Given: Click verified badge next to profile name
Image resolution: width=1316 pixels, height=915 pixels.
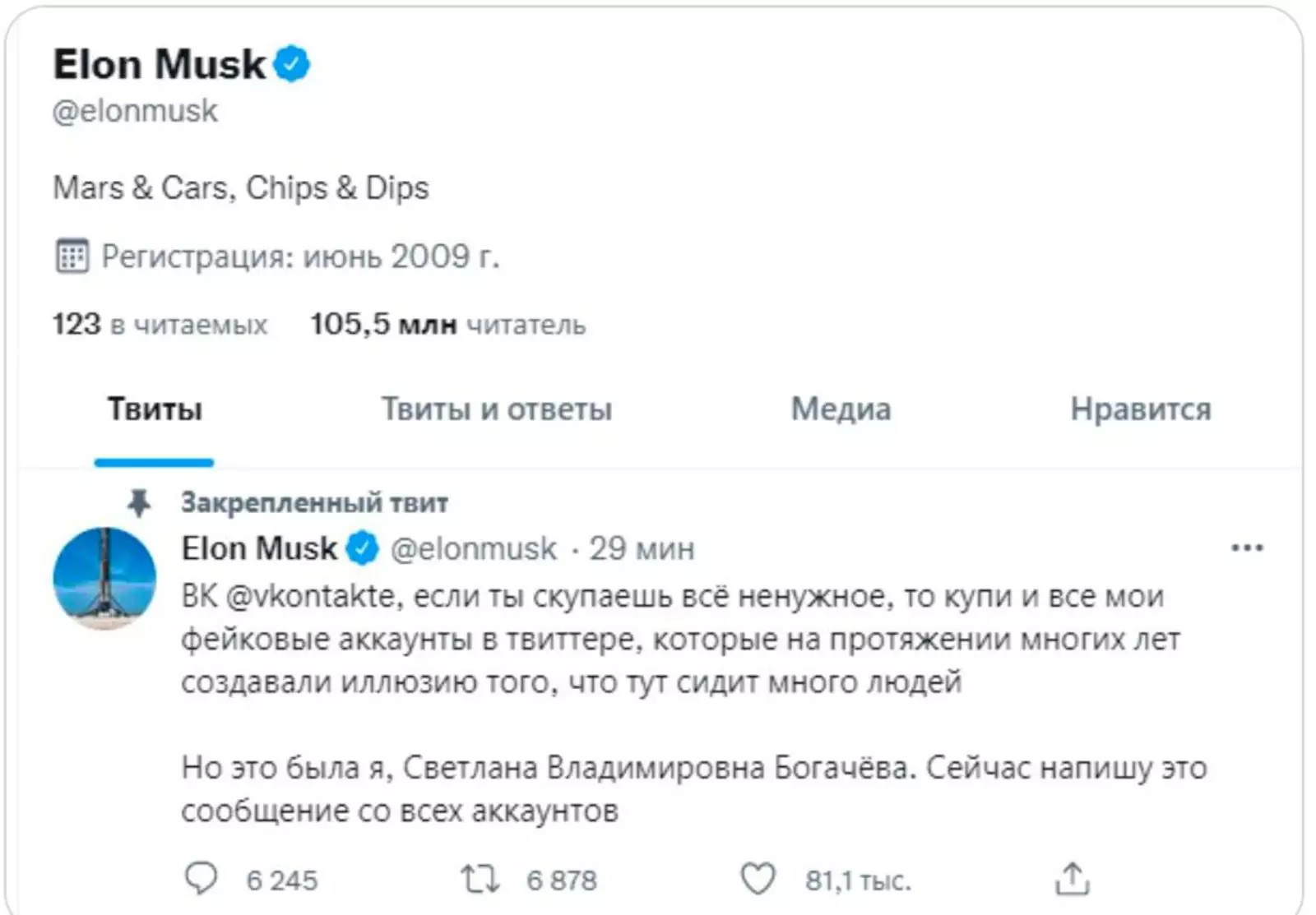Looking at the screenshot, I should [x=292, y=64].
